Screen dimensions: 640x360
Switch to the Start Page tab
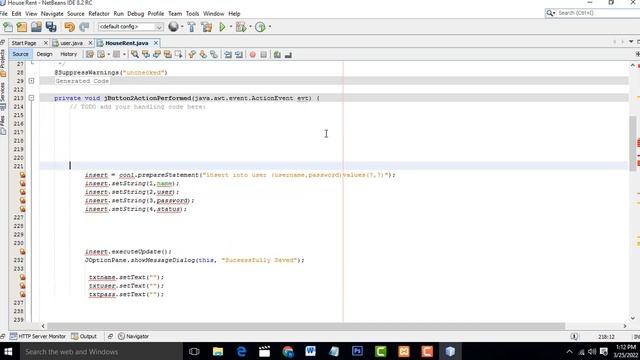(x=24, y=43)
